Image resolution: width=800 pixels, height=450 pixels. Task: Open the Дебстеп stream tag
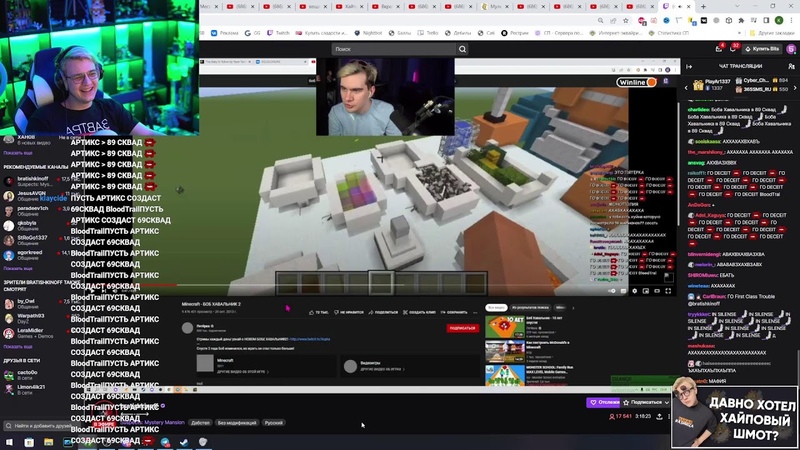(x=200, y=423)
